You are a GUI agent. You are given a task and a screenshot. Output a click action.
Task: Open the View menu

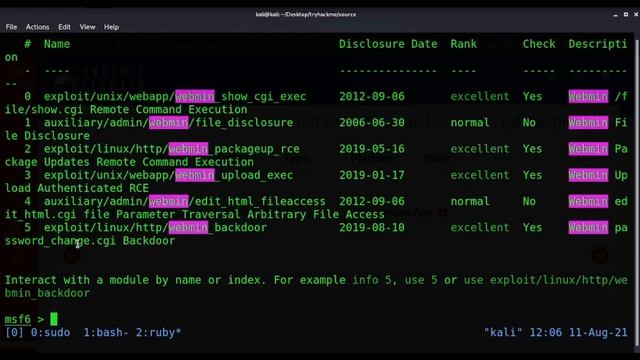pos(87,27)
